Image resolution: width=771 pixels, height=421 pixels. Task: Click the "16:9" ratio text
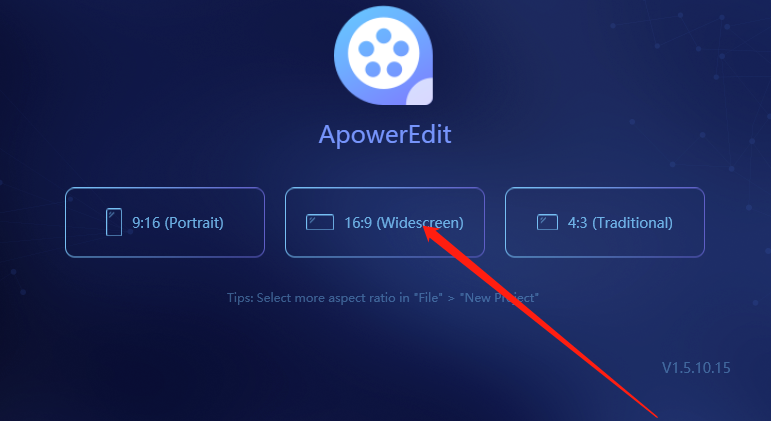tap(358, 223)
